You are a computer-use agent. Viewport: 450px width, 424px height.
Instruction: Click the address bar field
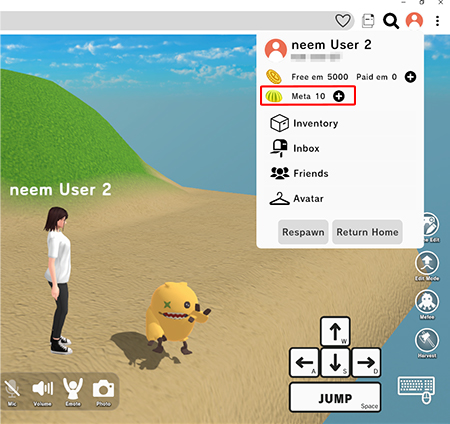tap(167, 21)
